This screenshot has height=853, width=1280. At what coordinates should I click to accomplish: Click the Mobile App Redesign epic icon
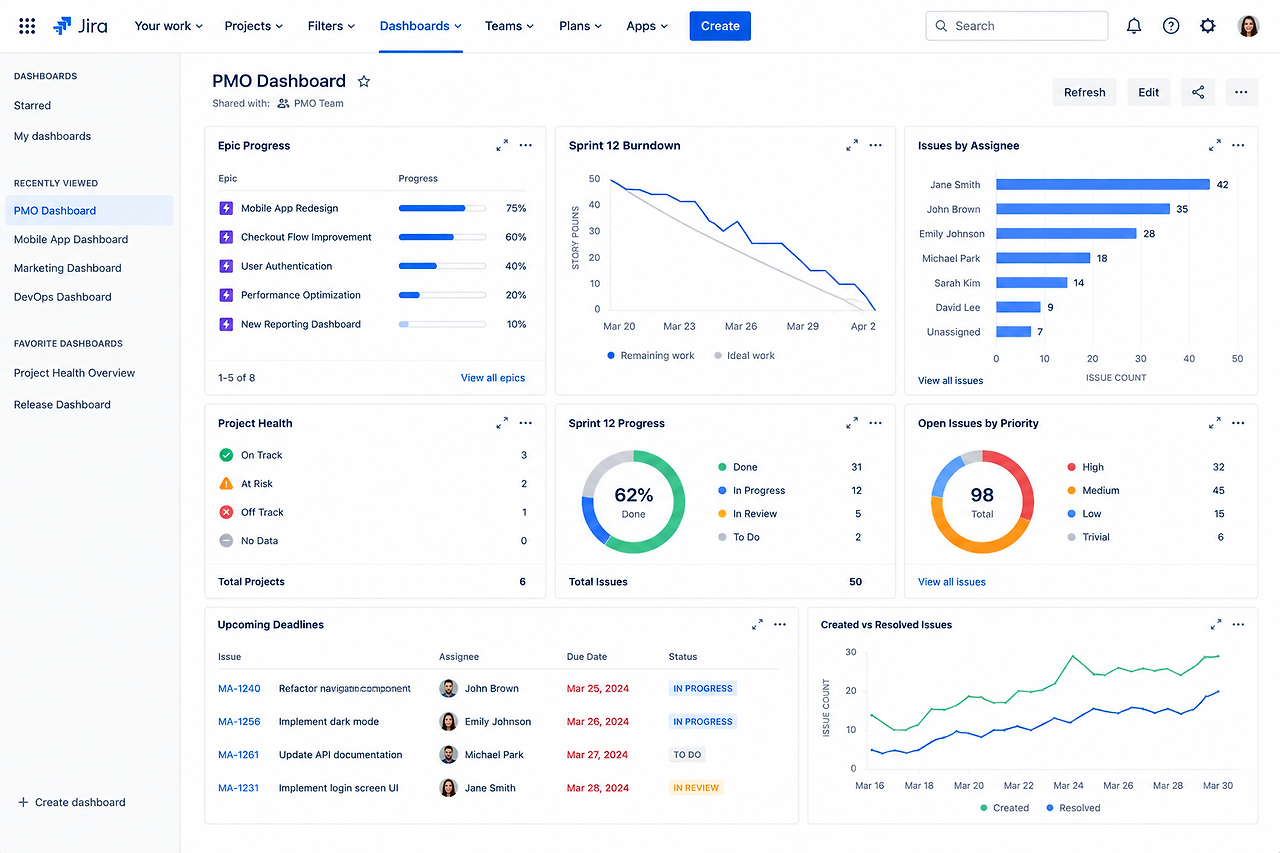point(226,208)
